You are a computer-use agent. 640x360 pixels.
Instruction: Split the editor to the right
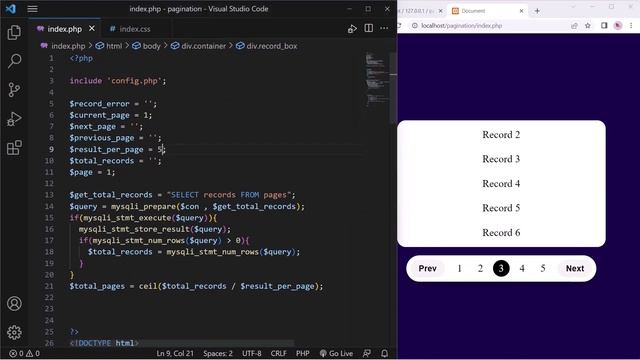pos(369,28)
